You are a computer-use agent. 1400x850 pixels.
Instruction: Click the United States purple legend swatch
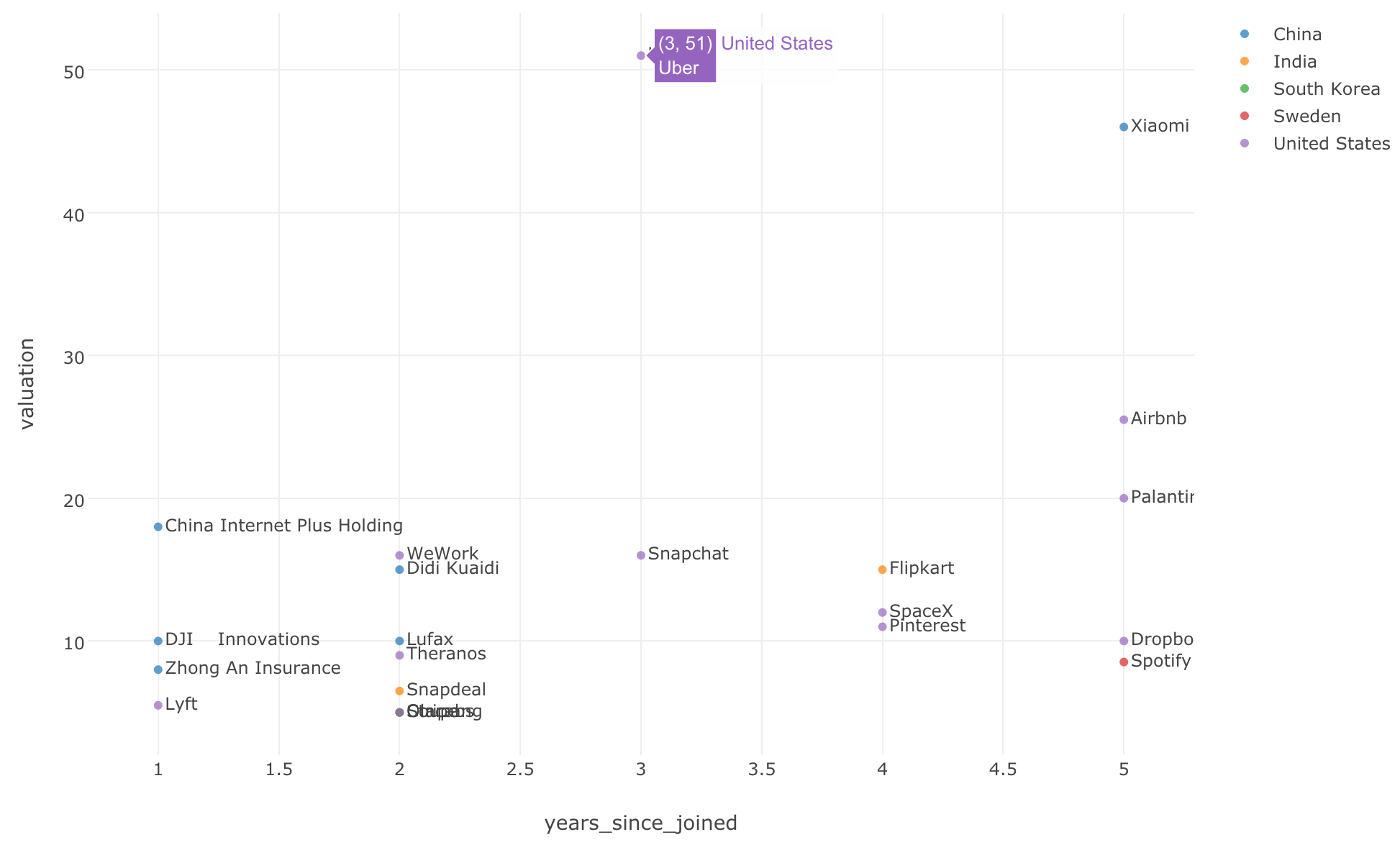(x=1245, y=143)
